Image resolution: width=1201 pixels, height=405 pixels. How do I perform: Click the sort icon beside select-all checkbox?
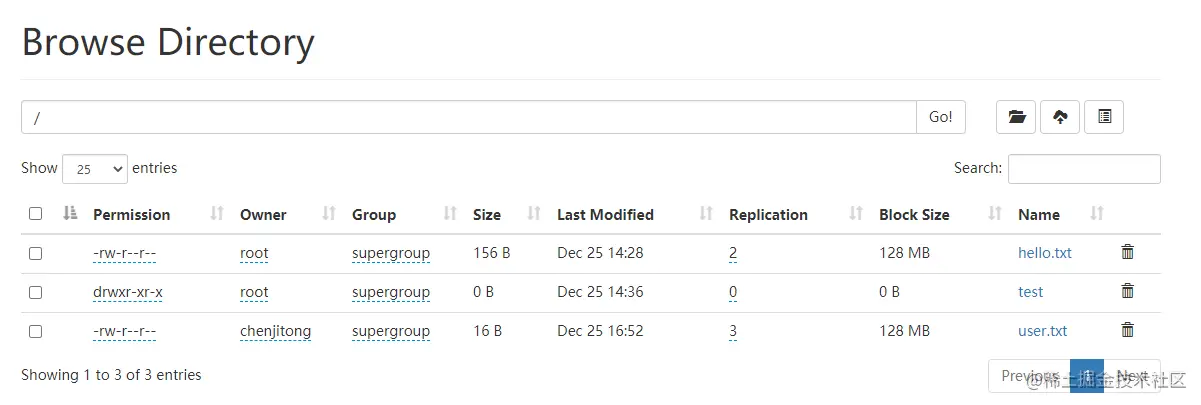(x=70, y=214)
